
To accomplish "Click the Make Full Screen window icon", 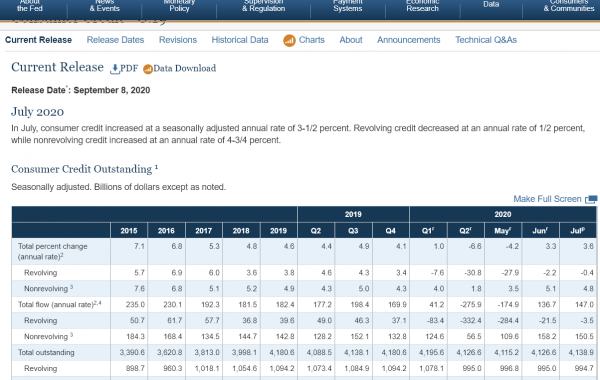I will (591, 199).
